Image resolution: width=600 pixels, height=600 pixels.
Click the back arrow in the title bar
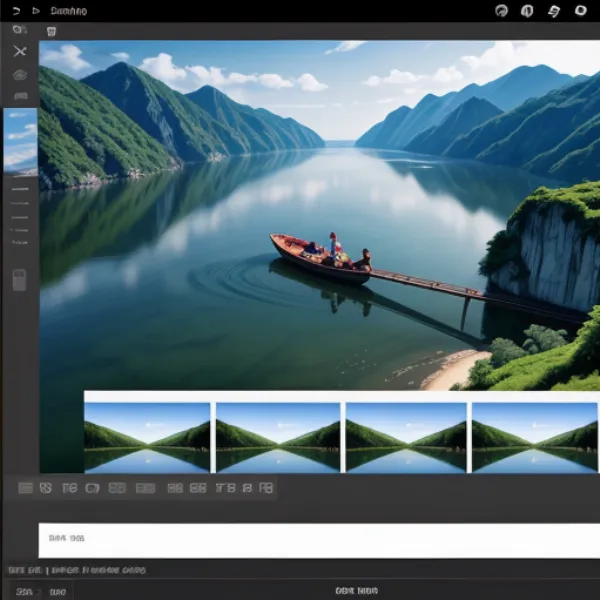(16, 11)
